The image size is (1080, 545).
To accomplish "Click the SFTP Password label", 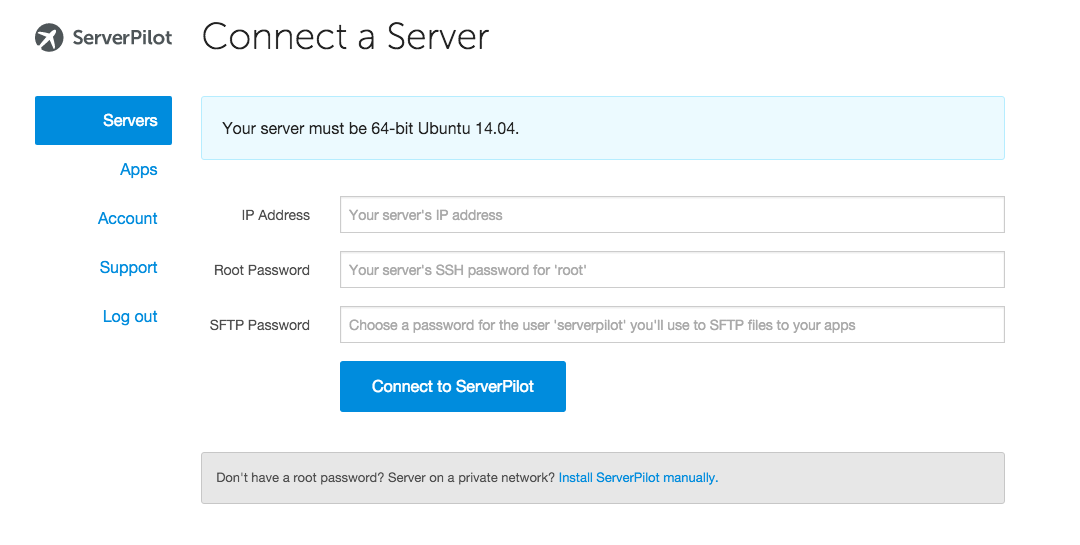I will (x=260, y=325).
